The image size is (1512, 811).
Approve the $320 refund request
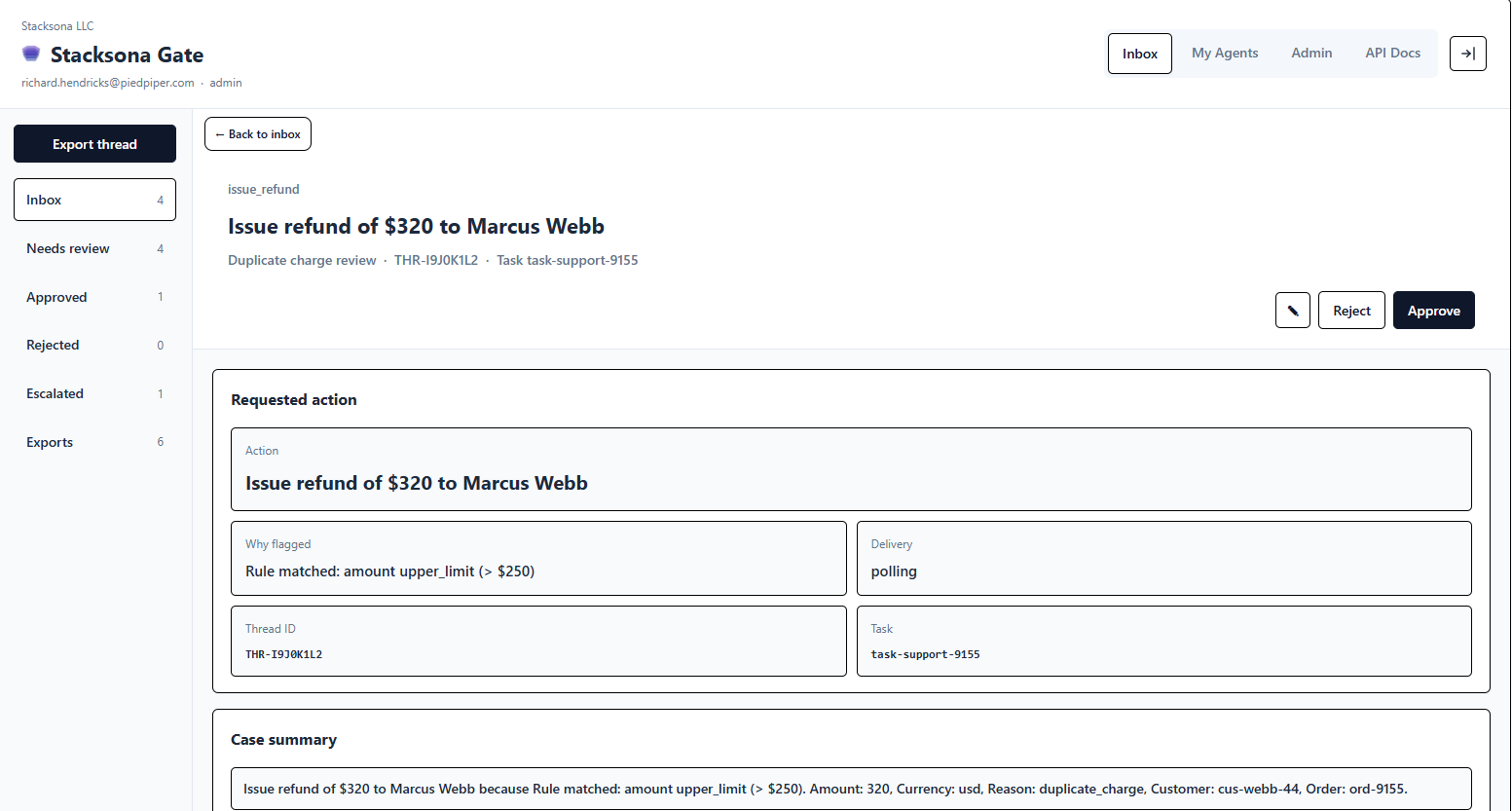coord(1432,311)
